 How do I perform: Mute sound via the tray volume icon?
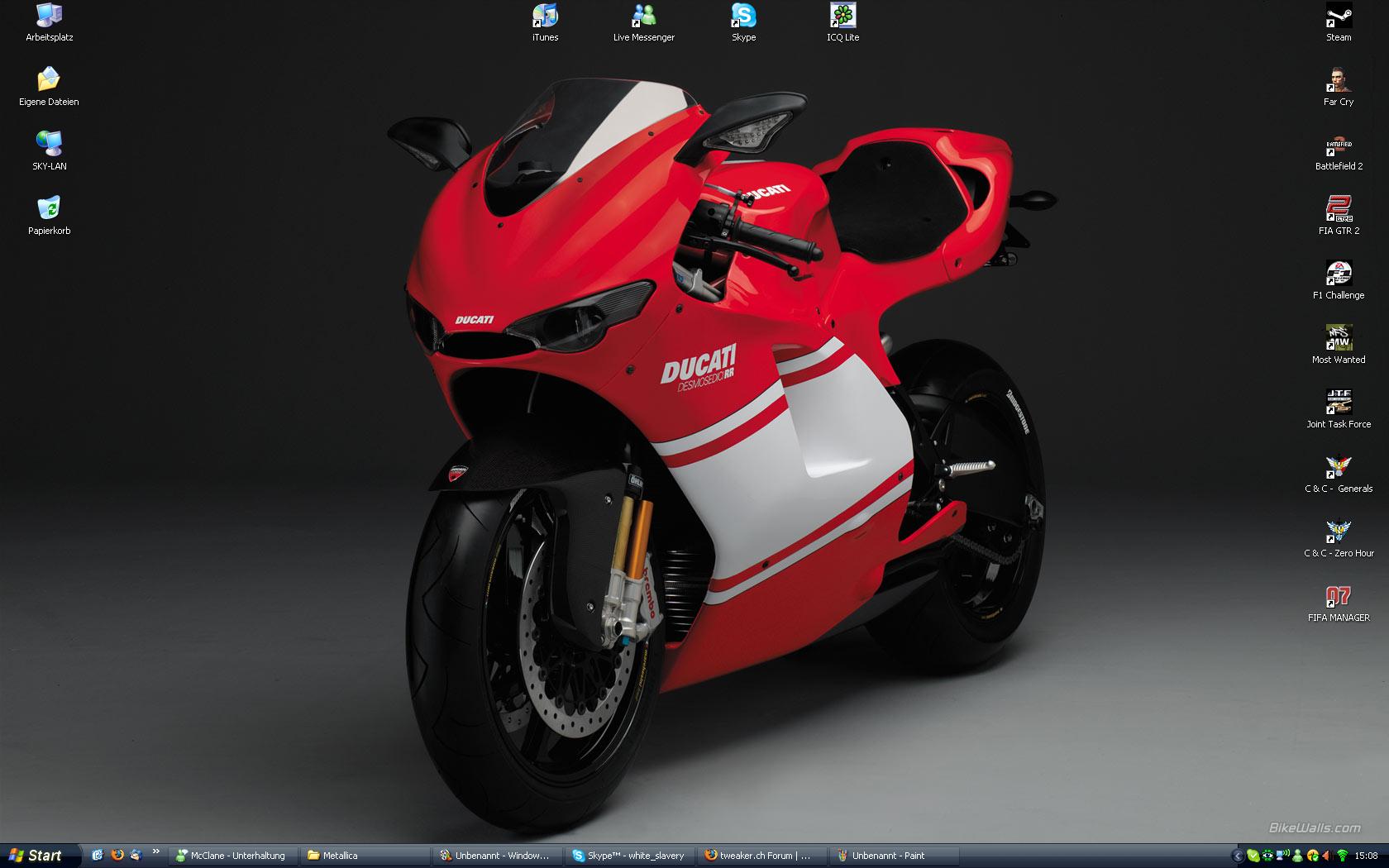(1326, 856)
